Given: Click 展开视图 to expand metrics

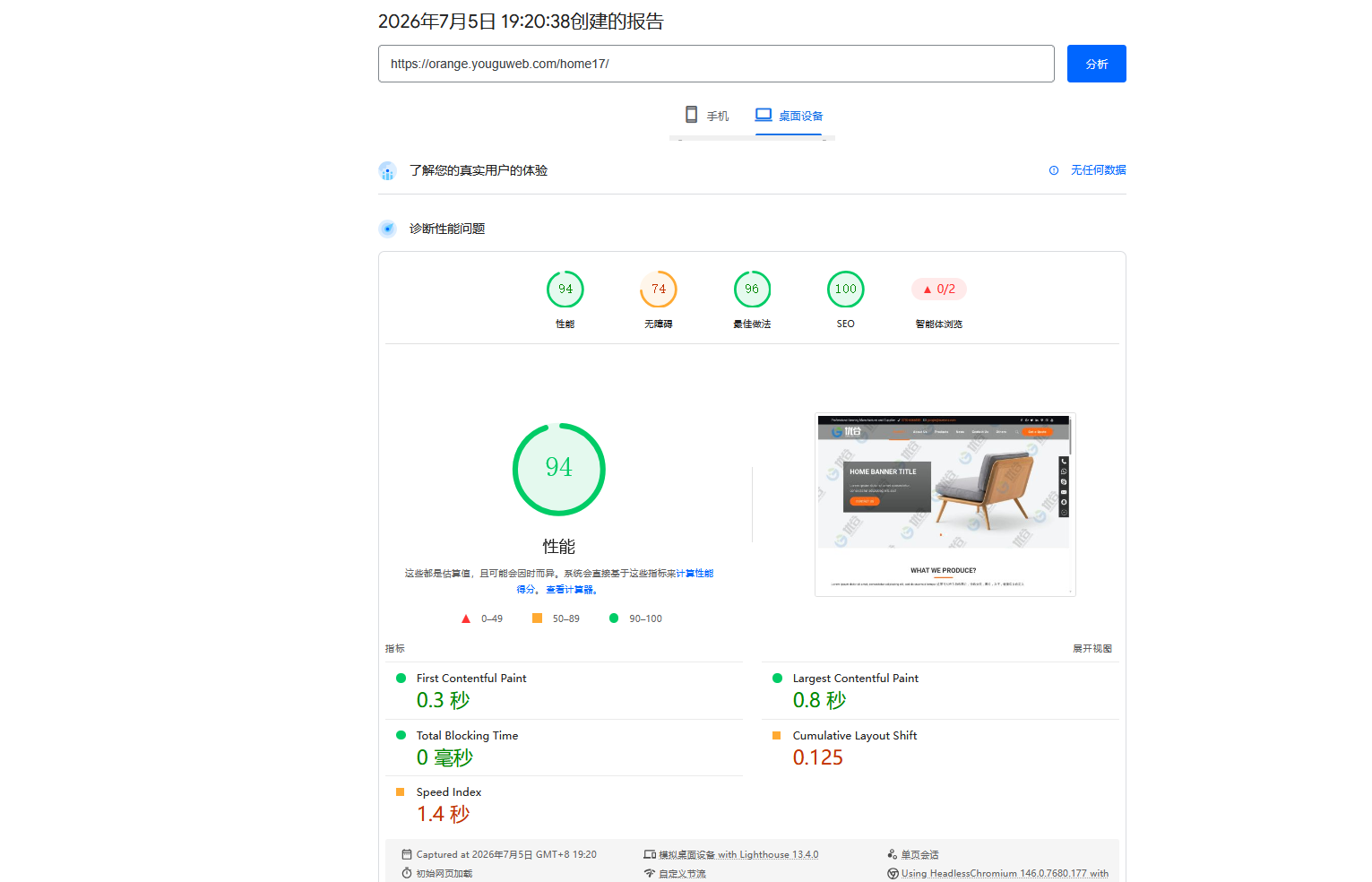Looking at the screenshot, I should coord(1092,649).
